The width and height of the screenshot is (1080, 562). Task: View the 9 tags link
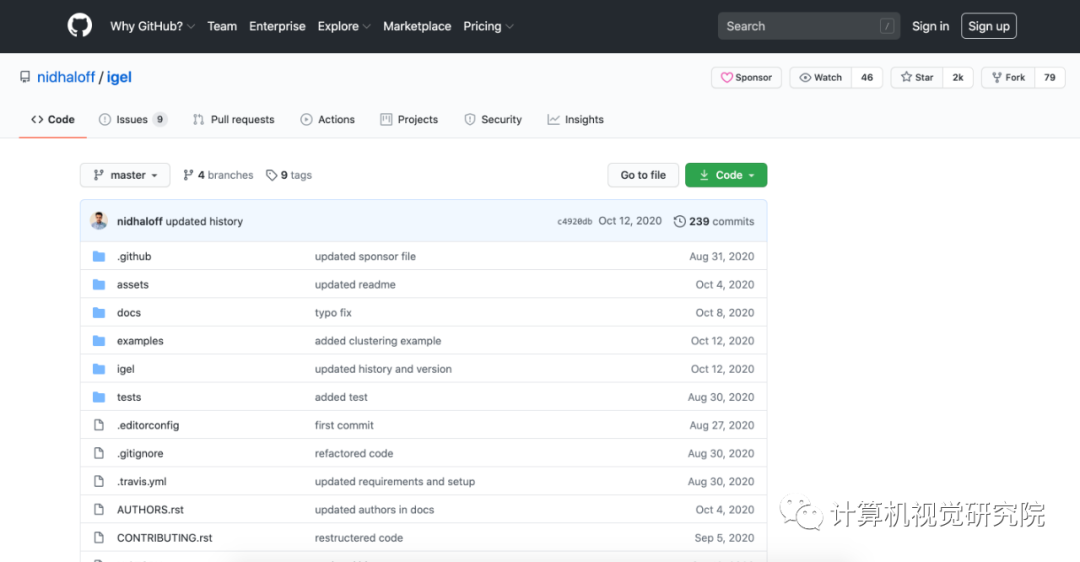pos(289,175)
